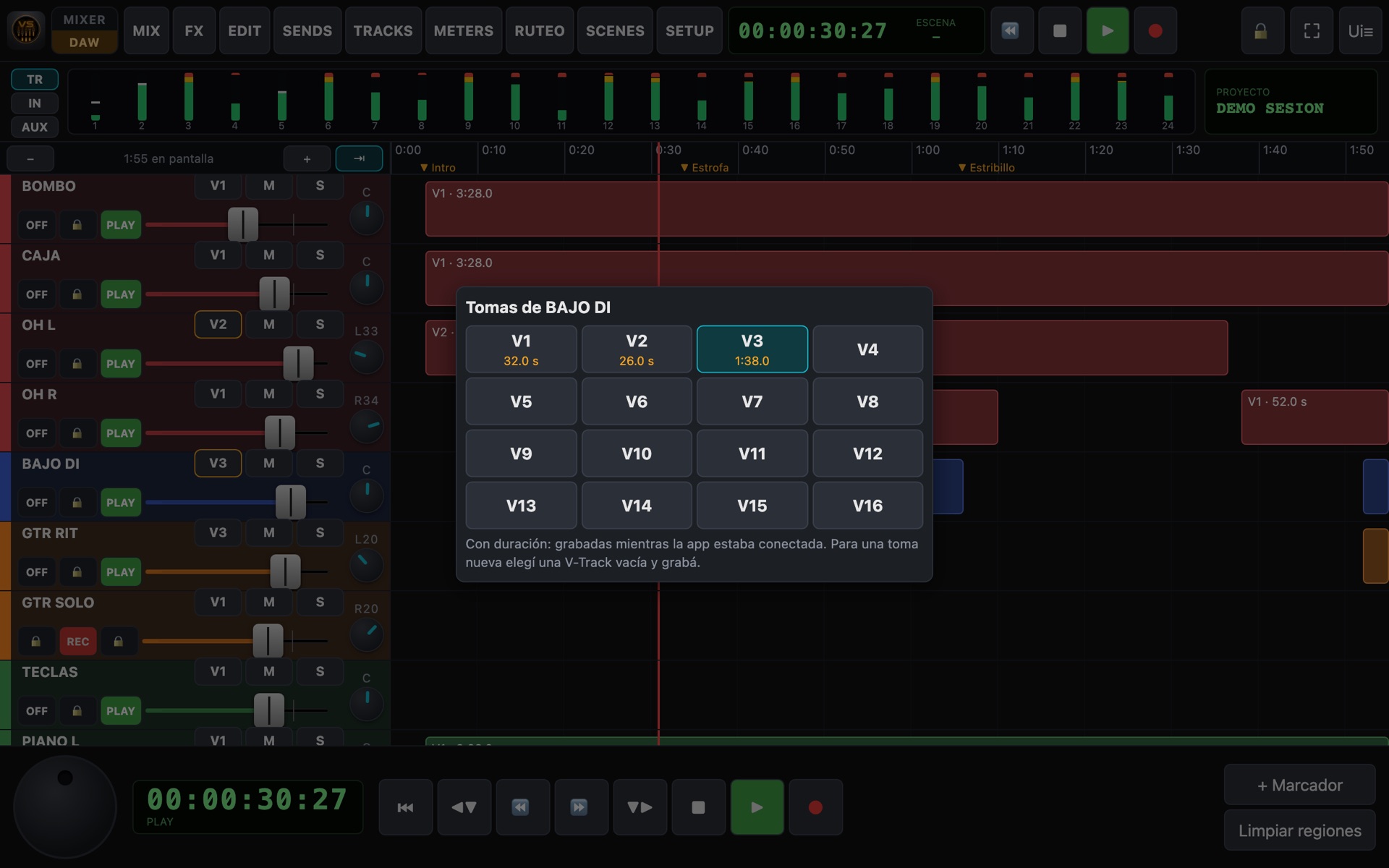Solo the OH L track
Screen dimensions: 1389x868
[x=320, y=324]
